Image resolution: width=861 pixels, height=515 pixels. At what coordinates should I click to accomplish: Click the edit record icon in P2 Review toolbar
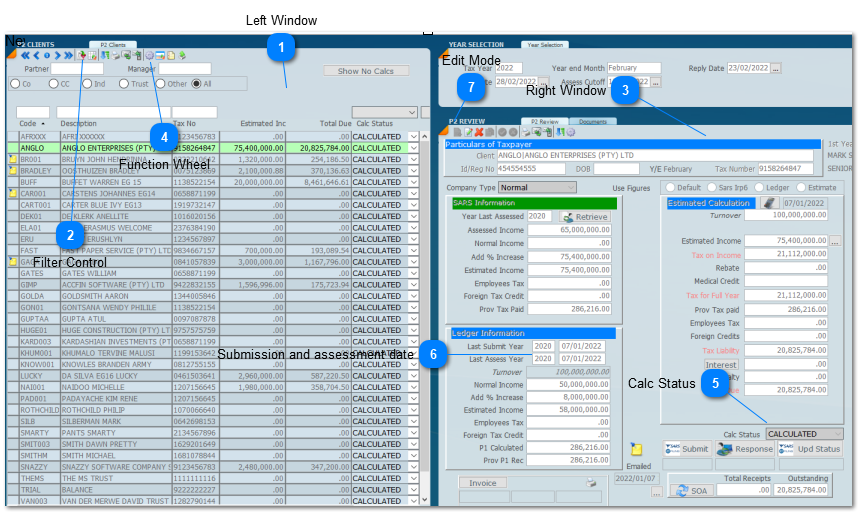[467, 132]
